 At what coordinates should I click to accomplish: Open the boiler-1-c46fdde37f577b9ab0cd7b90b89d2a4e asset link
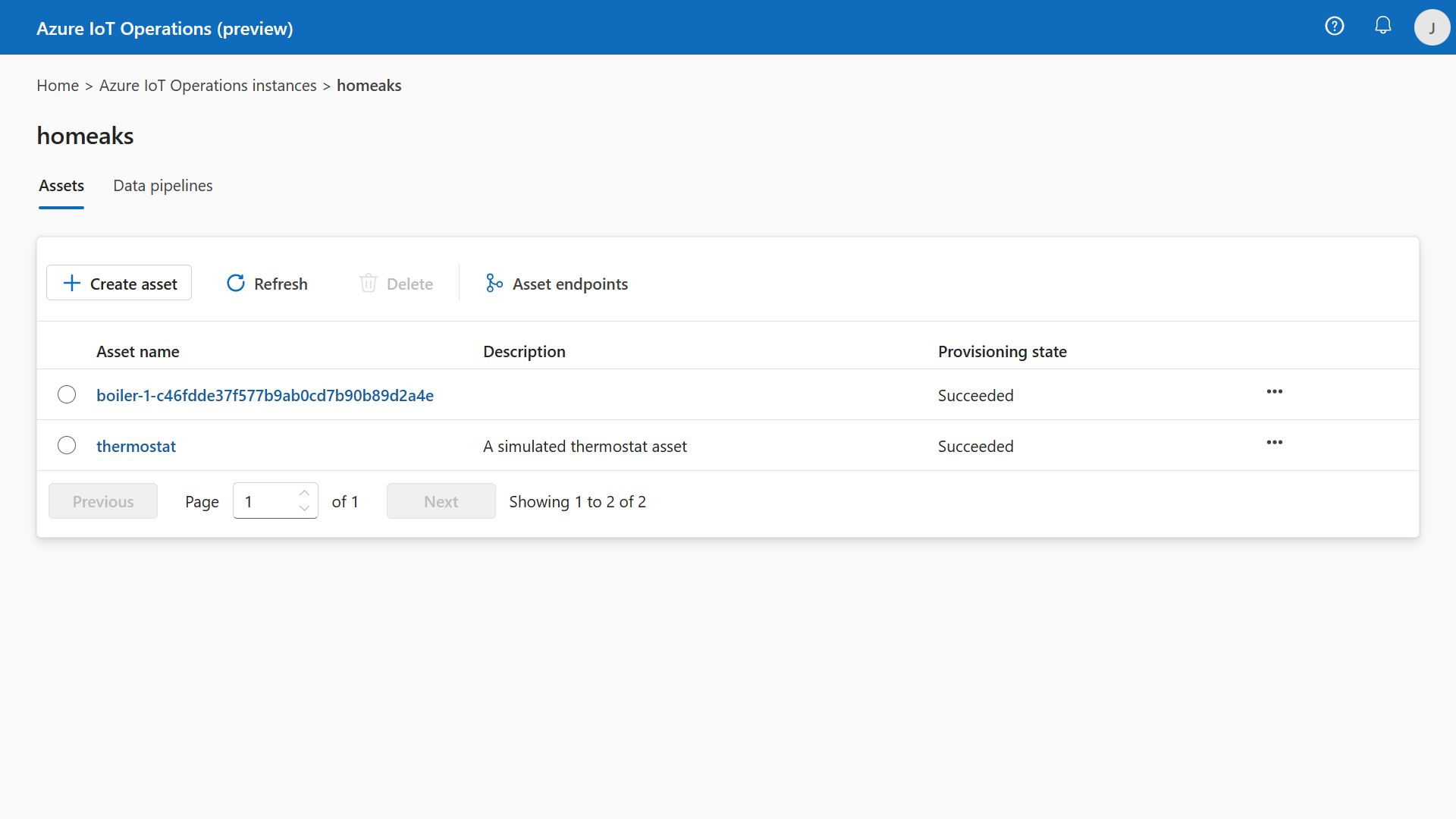(x=265, y=395)
